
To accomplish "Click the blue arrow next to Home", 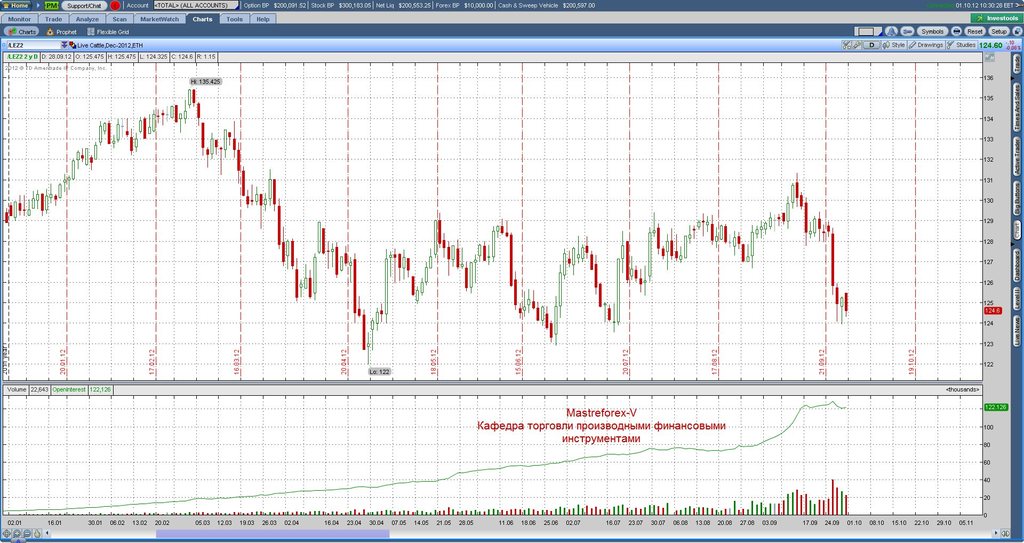I will coord(37,5).
